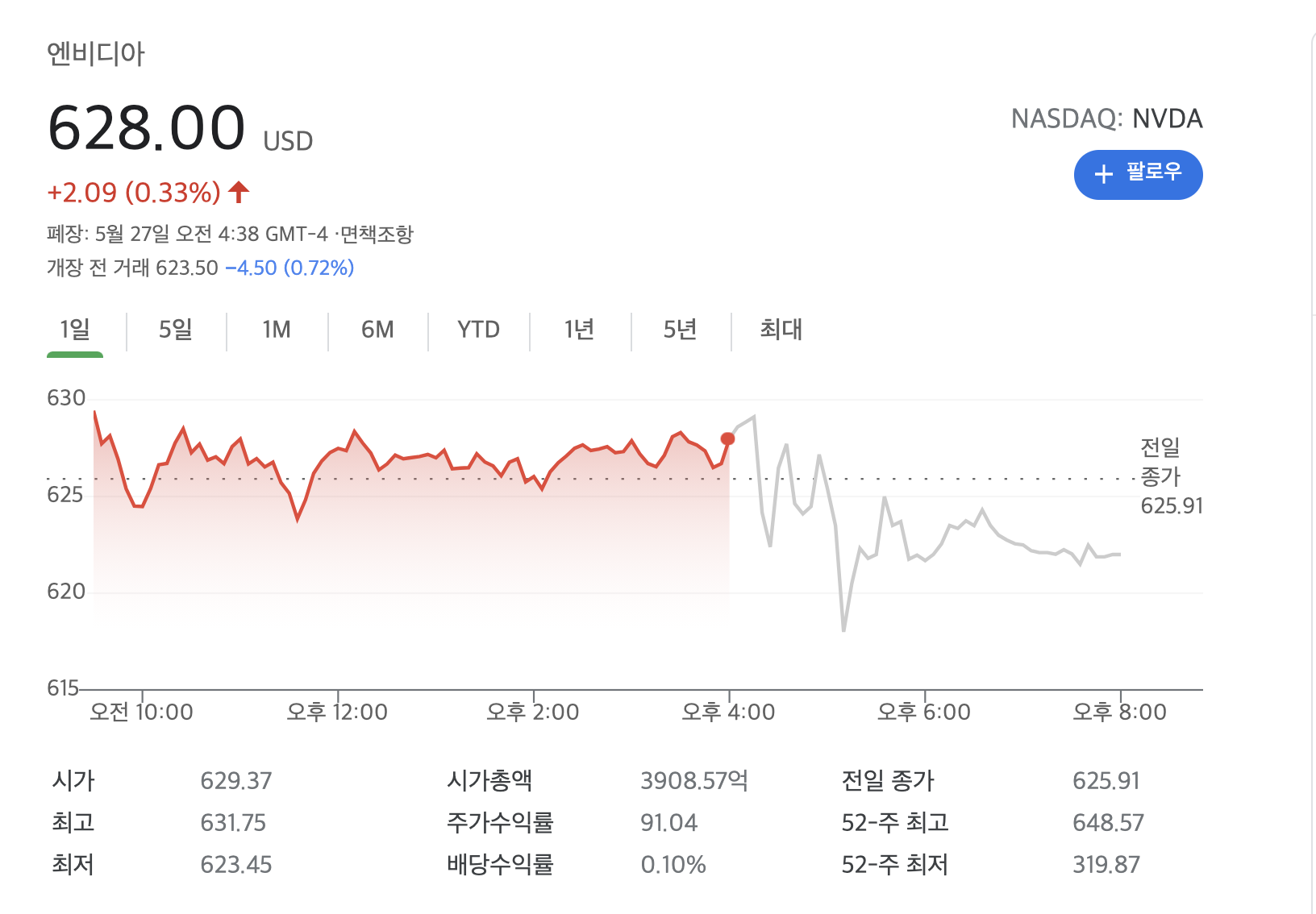Image resolution: width=1316 pixels, height=914 pixels.
Task: Click the 배당수익률 label
Action: tap(500, 864)
